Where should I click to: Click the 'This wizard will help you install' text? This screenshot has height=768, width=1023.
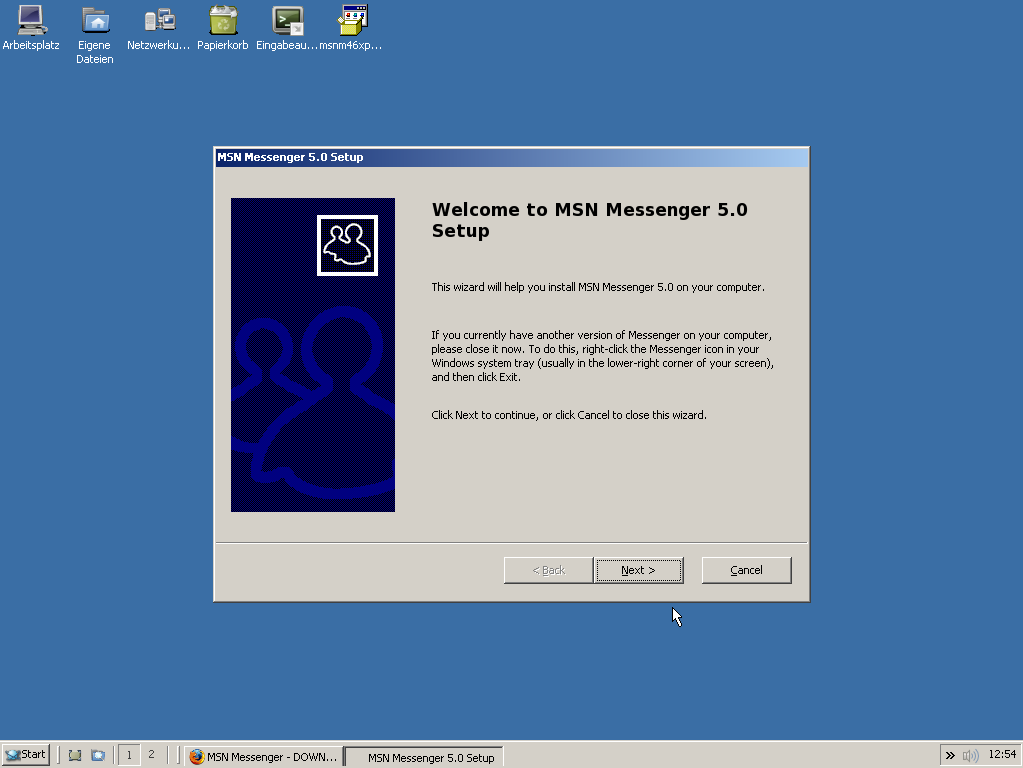point(598,287)
